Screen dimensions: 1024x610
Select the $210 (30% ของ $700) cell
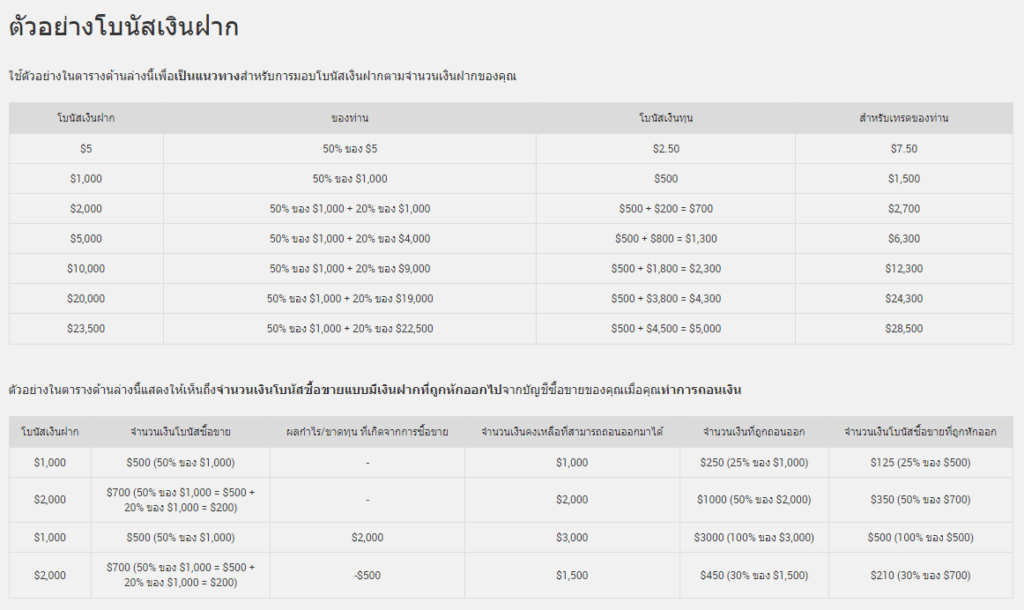(920, 576)
